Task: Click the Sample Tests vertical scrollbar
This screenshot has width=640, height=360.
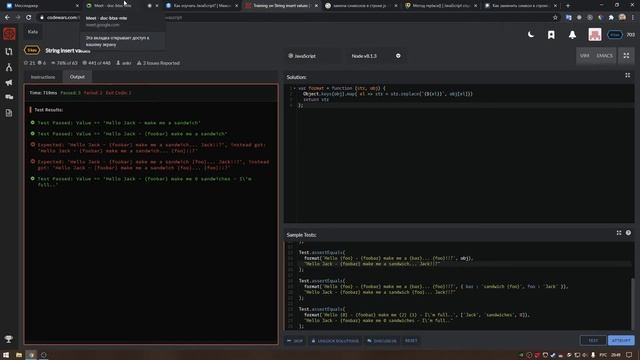Action: tap(633, 303)
